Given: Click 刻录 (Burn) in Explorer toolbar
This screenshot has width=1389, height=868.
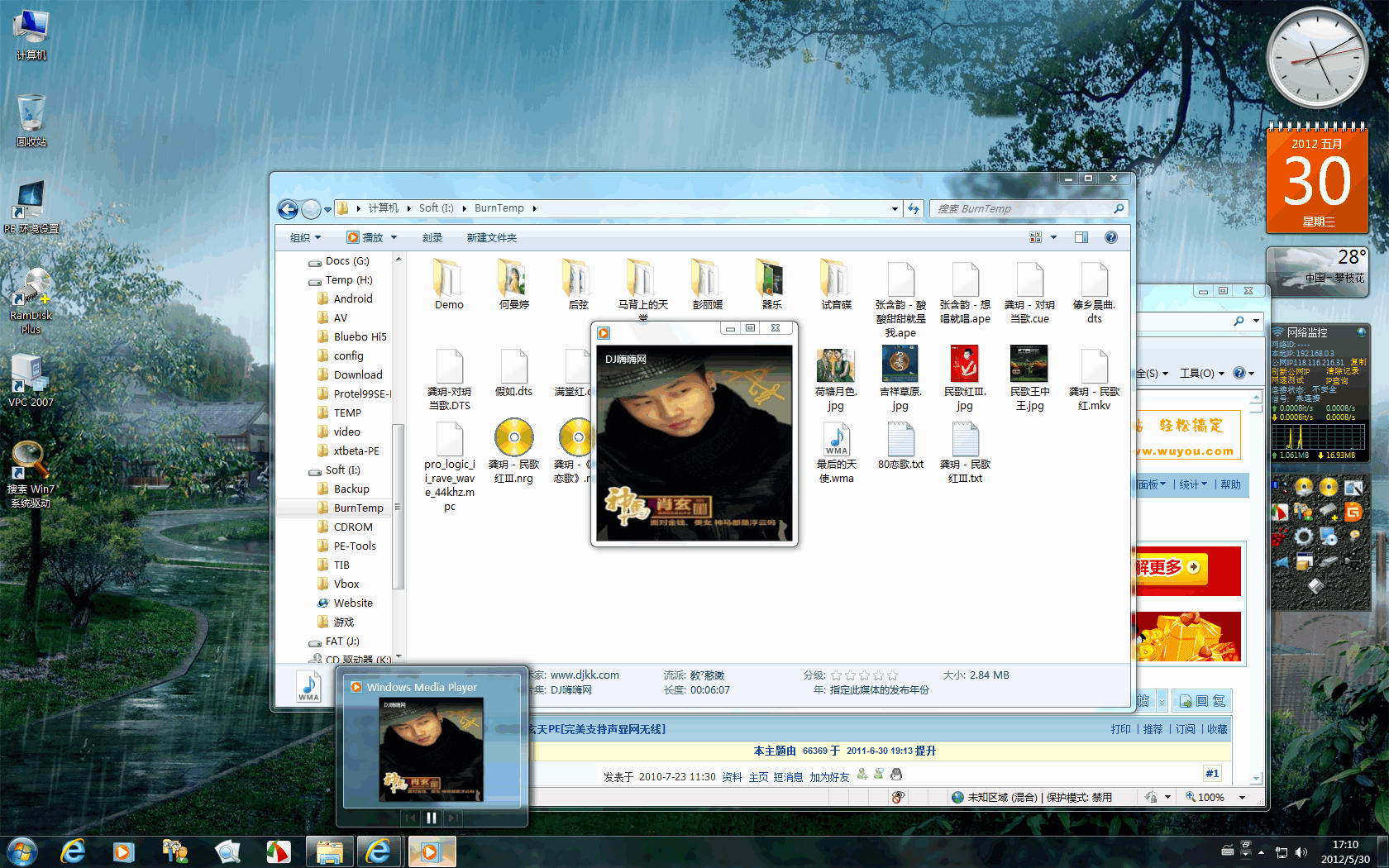Looking at the screenshot, I should pyautogui.click(x=432, y=237).
